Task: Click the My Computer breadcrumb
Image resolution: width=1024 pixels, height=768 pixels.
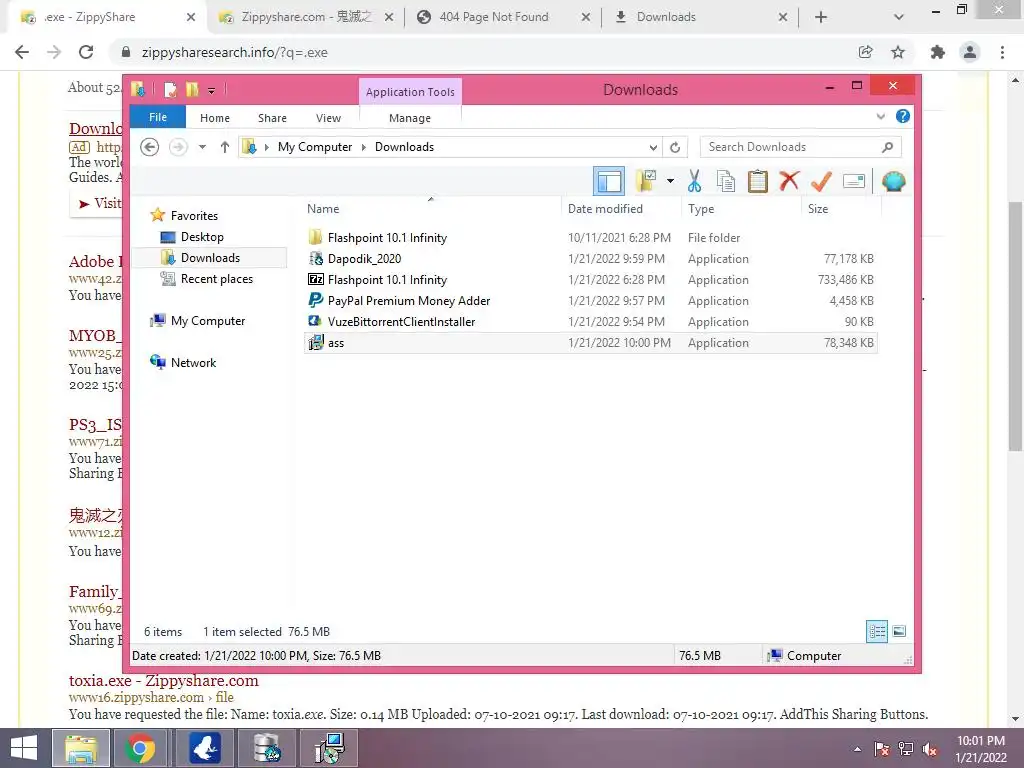Action: (x=315, y=147)
